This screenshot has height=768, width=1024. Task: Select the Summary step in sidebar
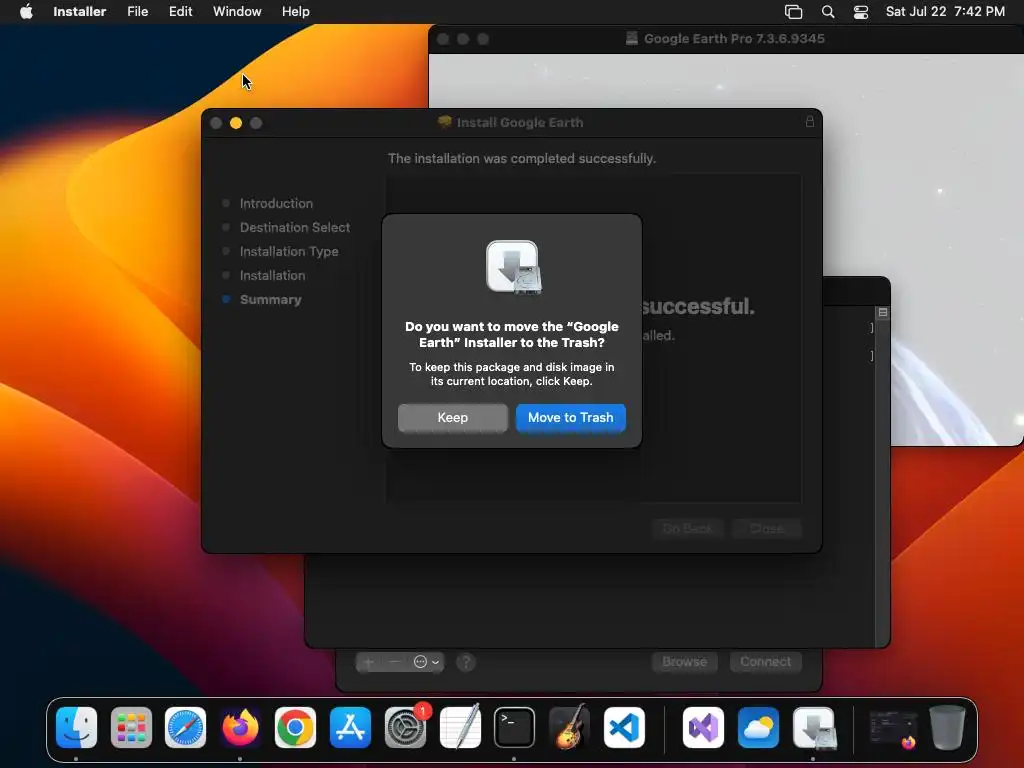270,300
